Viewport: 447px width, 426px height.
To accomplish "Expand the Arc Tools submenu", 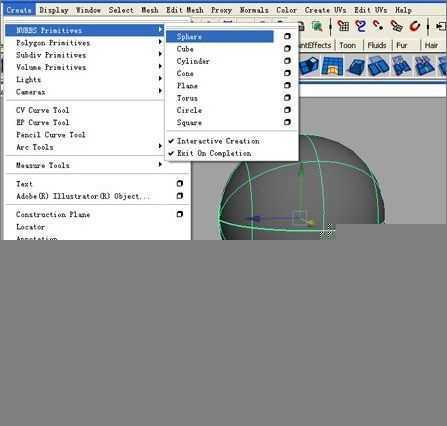I will [x=85, y=147].
